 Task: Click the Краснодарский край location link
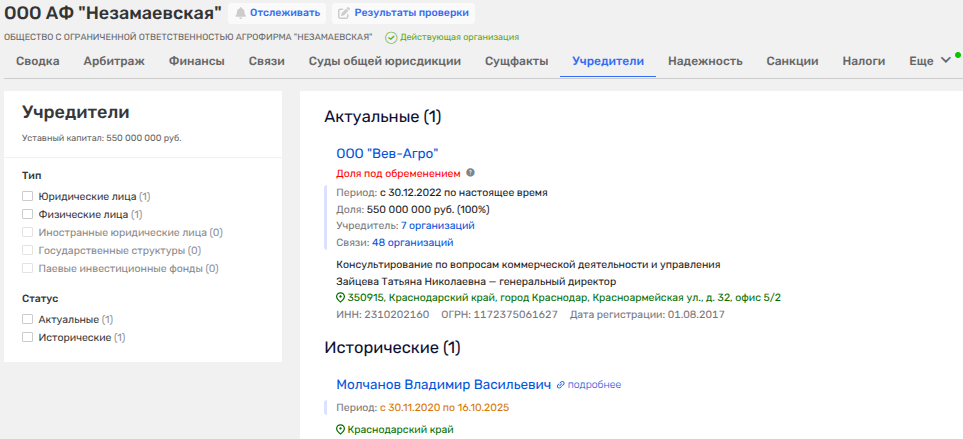[x=400, y=430]
